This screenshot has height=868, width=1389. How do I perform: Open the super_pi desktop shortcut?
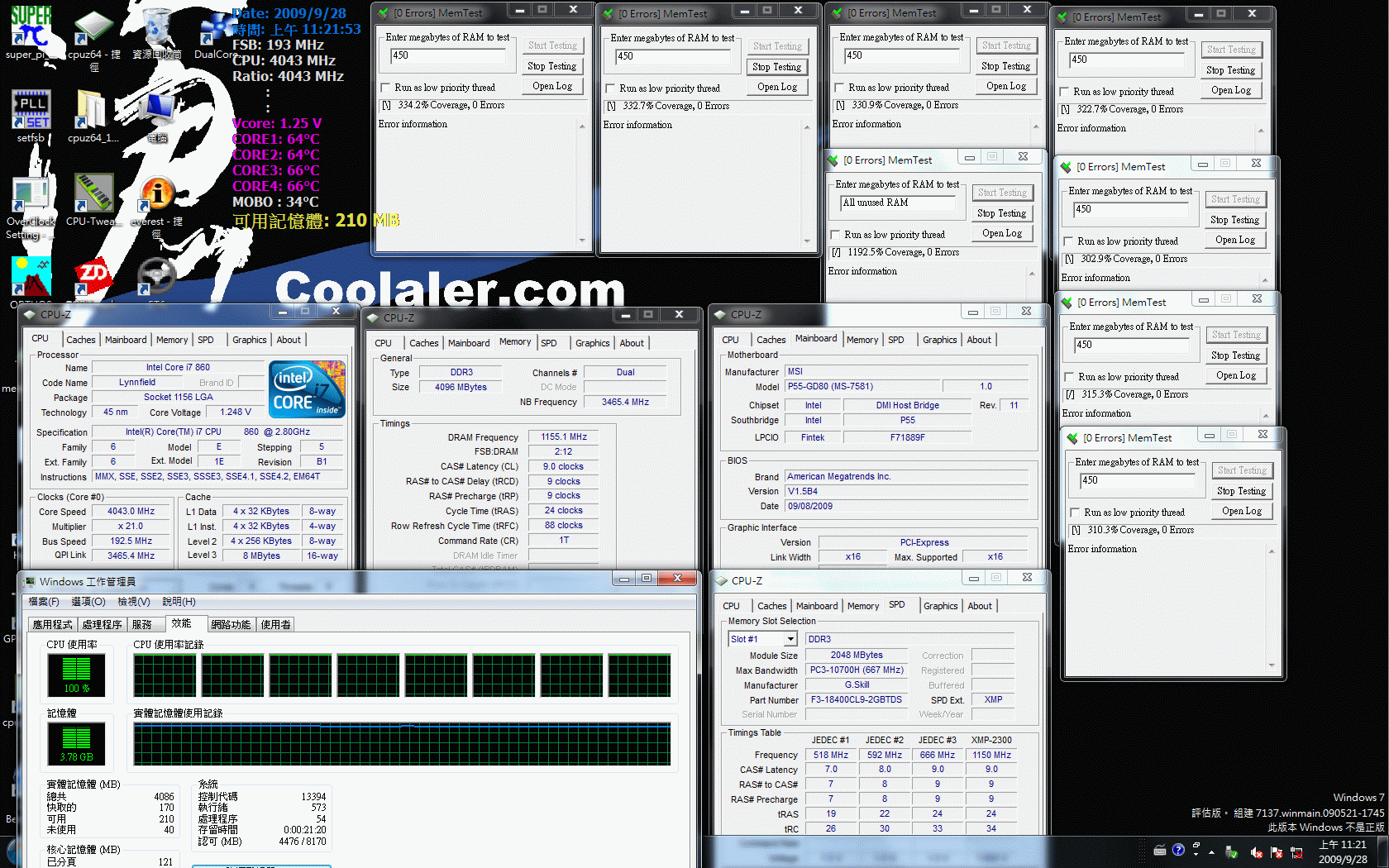click(x=31, y=26)
